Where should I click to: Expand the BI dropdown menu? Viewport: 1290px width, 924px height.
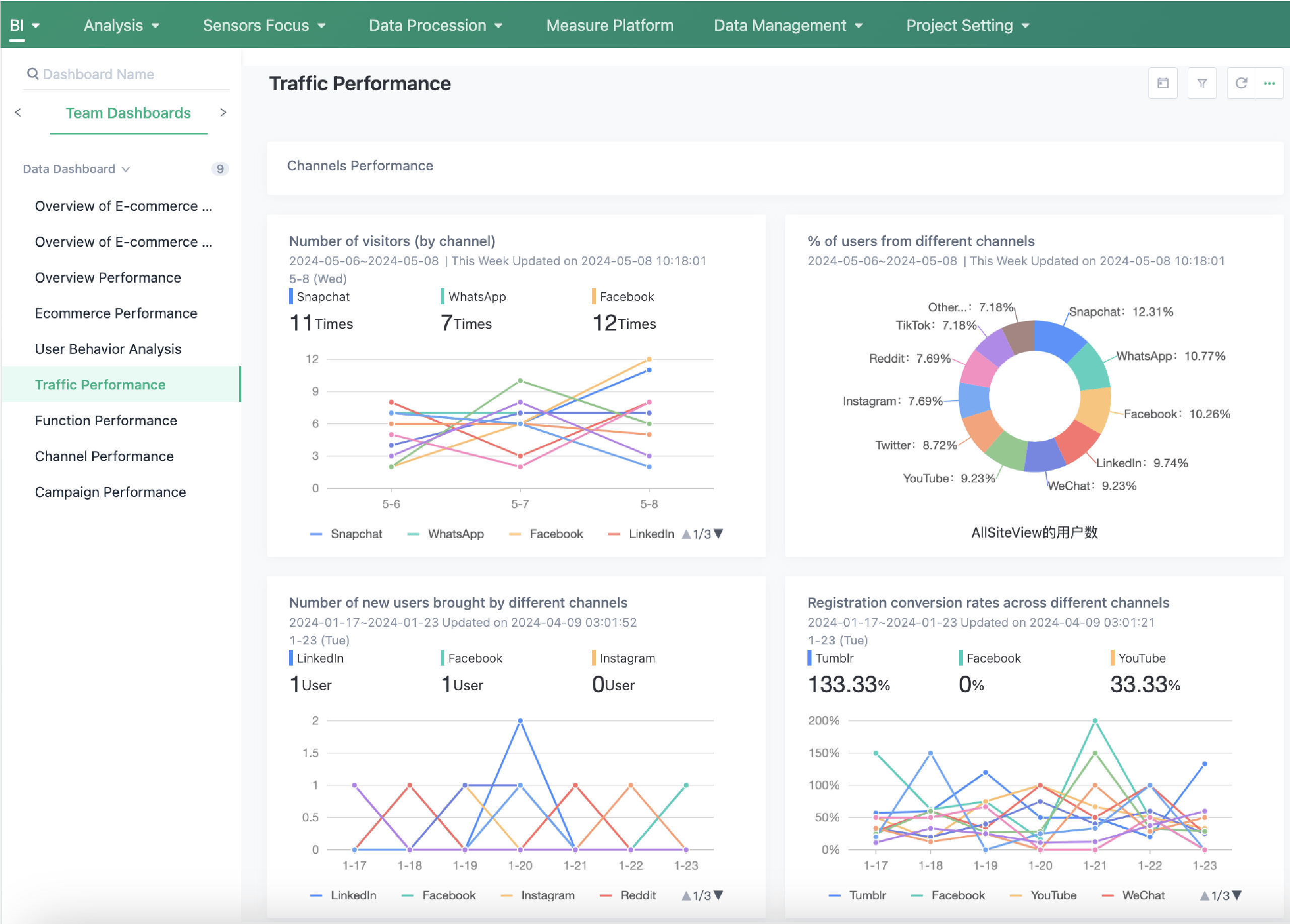(x=25, y=25)
